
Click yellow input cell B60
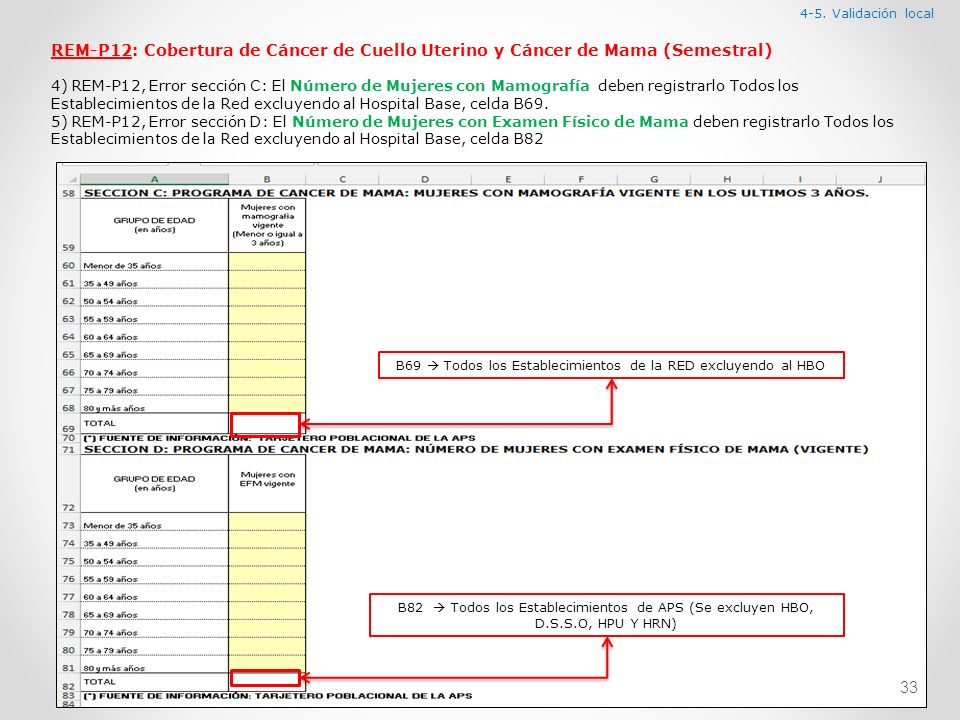point(267,262)
